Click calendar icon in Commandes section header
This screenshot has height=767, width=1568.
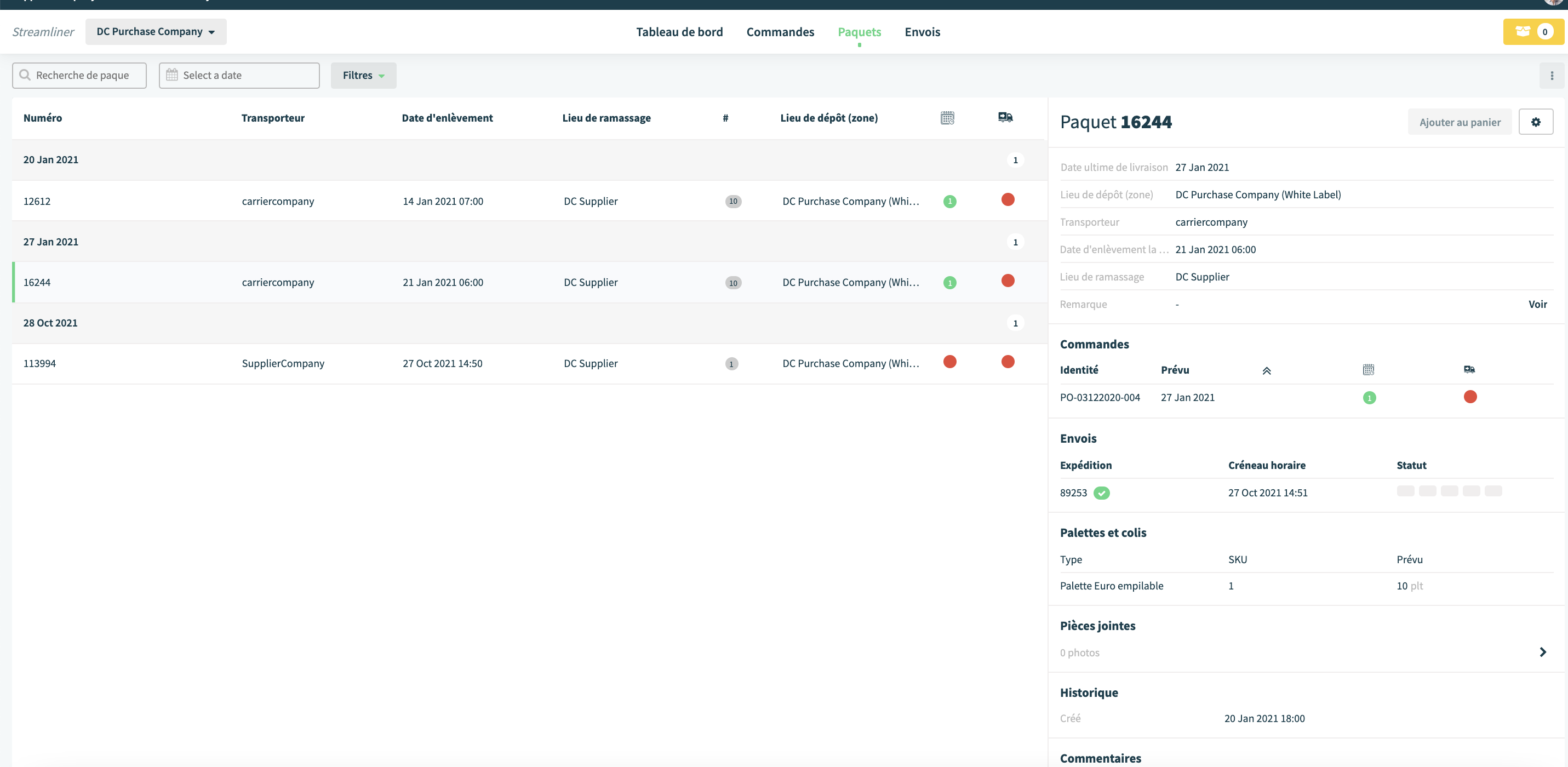click(x=1369, y=369)
